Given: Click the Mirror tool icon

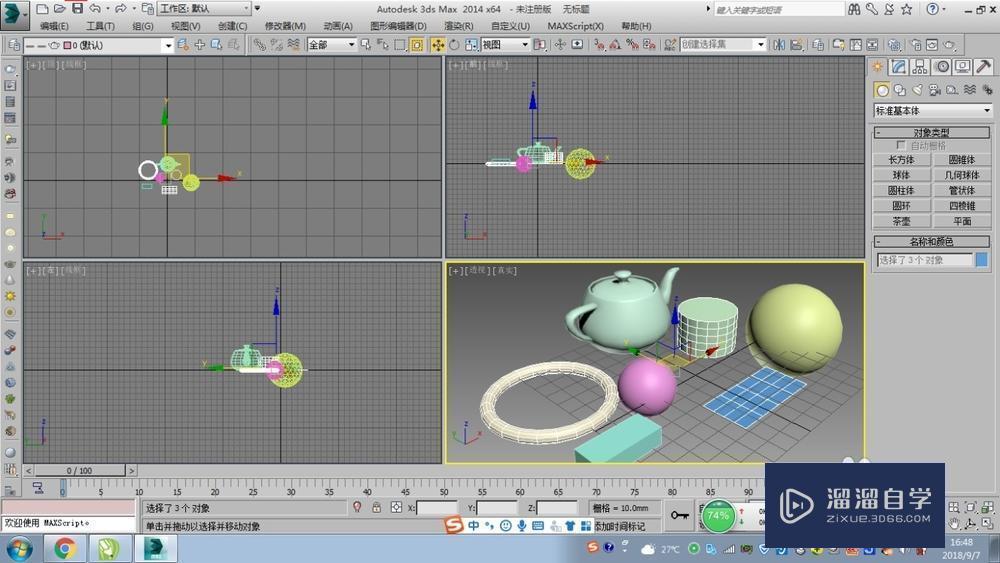Looking at the screenshot, I should point(779,45).
